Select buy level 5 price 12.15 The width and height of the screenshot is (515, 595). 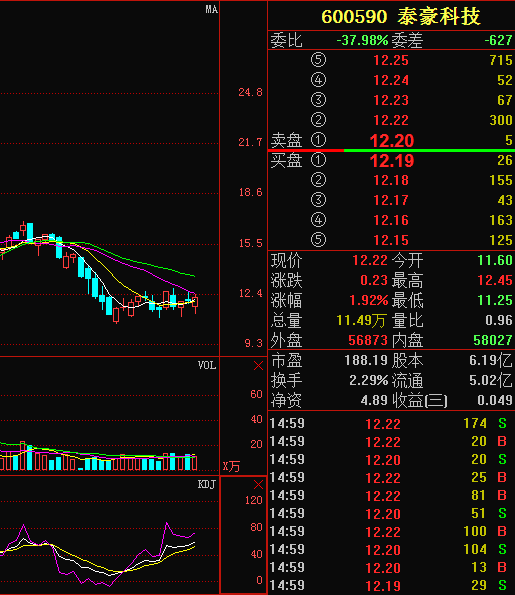click(391, 240)
